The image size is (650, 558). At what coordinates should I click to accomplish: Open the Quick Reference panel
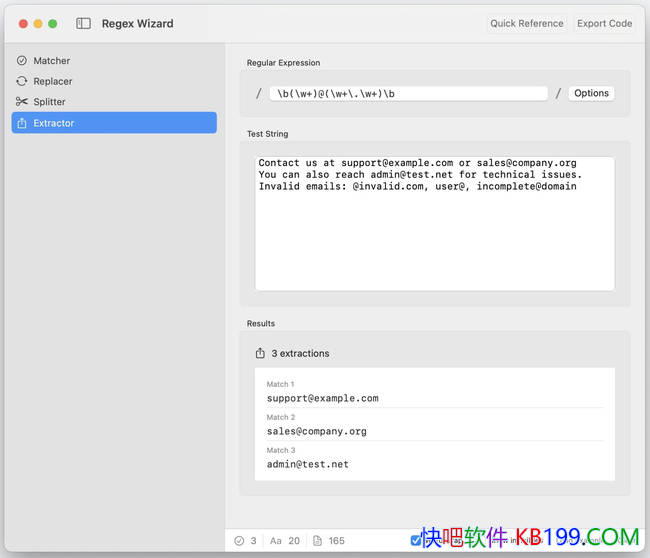[x=526, y=23]
